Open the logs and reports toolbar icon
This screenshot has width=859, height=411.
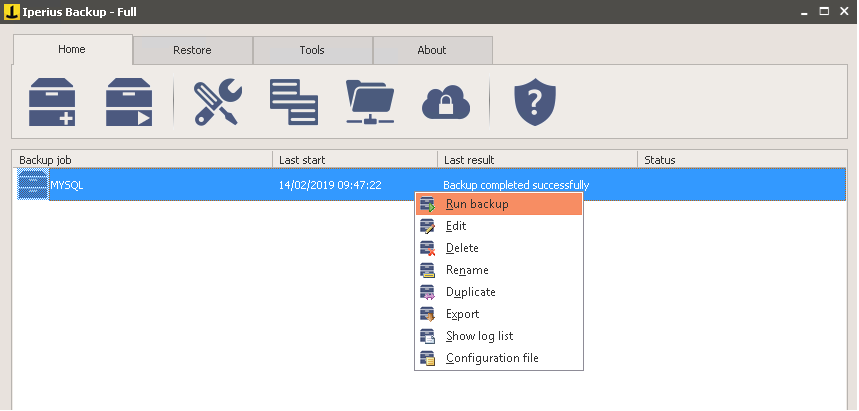294,102
